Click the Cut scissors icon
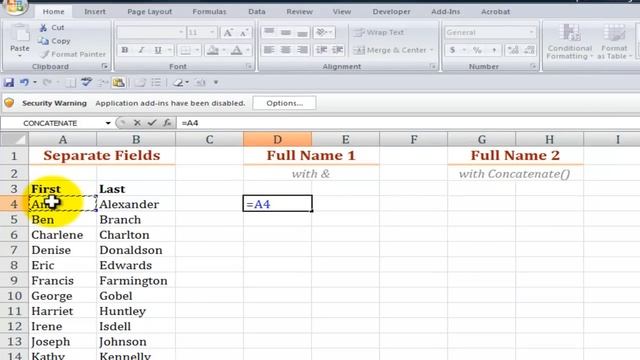 [43, 28]
